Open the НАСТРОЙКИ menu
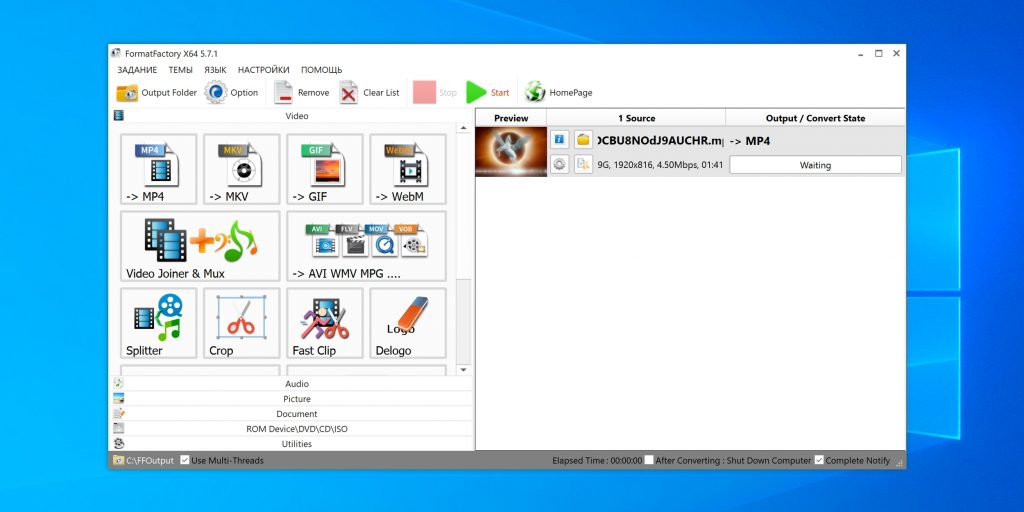Screen dimensions: 1024x512 [264, 70]
